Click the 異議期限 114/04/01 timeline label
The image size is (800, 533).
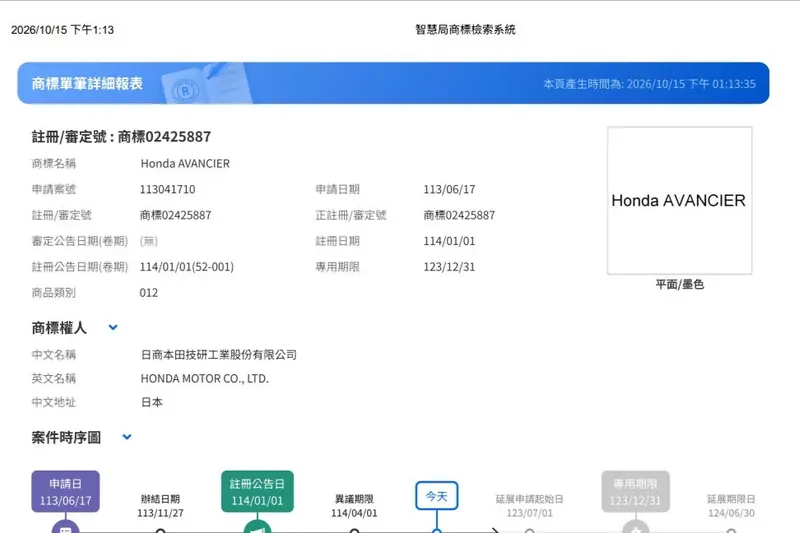(354, 506)
